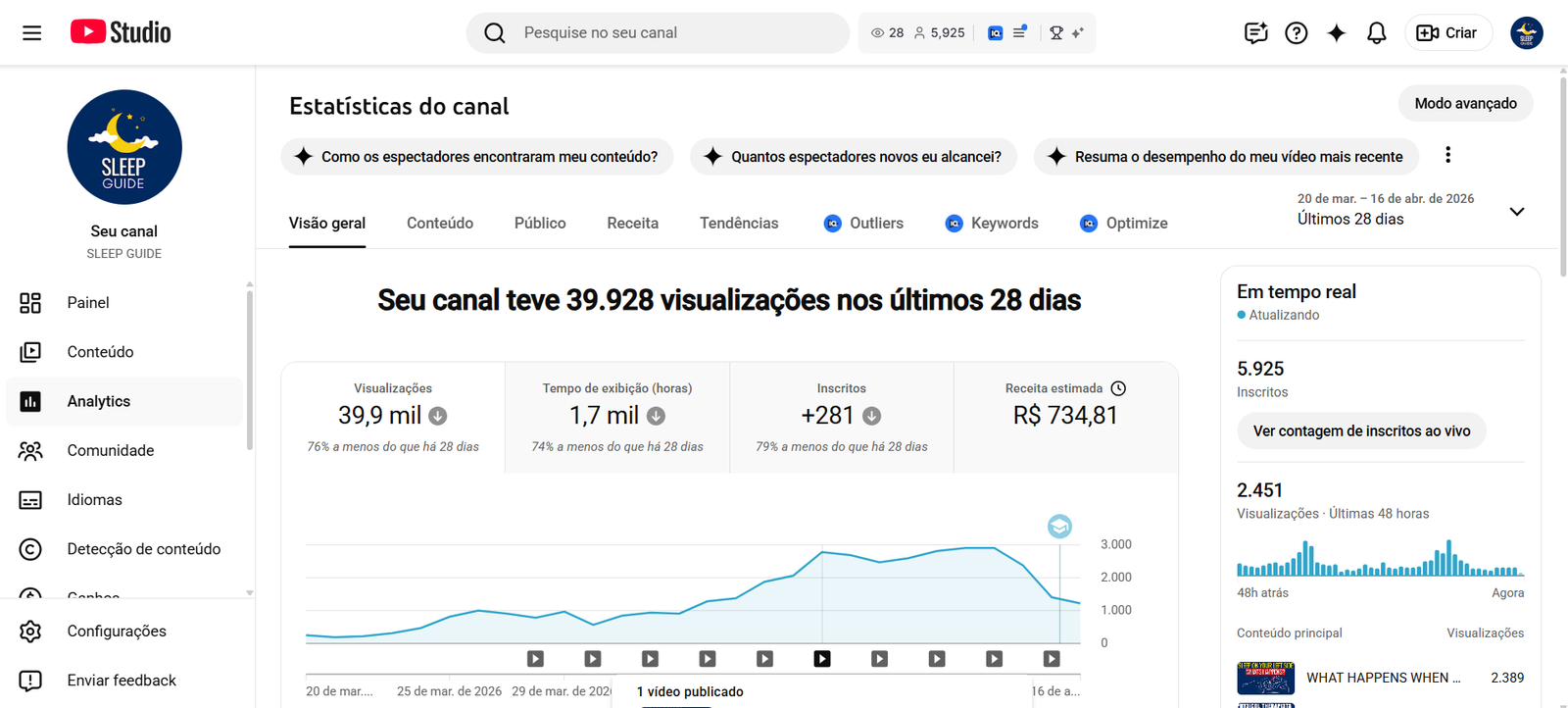The image size is (1568, 708).
Task: Click the down-arrow icon beside 39,9 mil views
Action: pyautogui.click(x=438, y=416)
